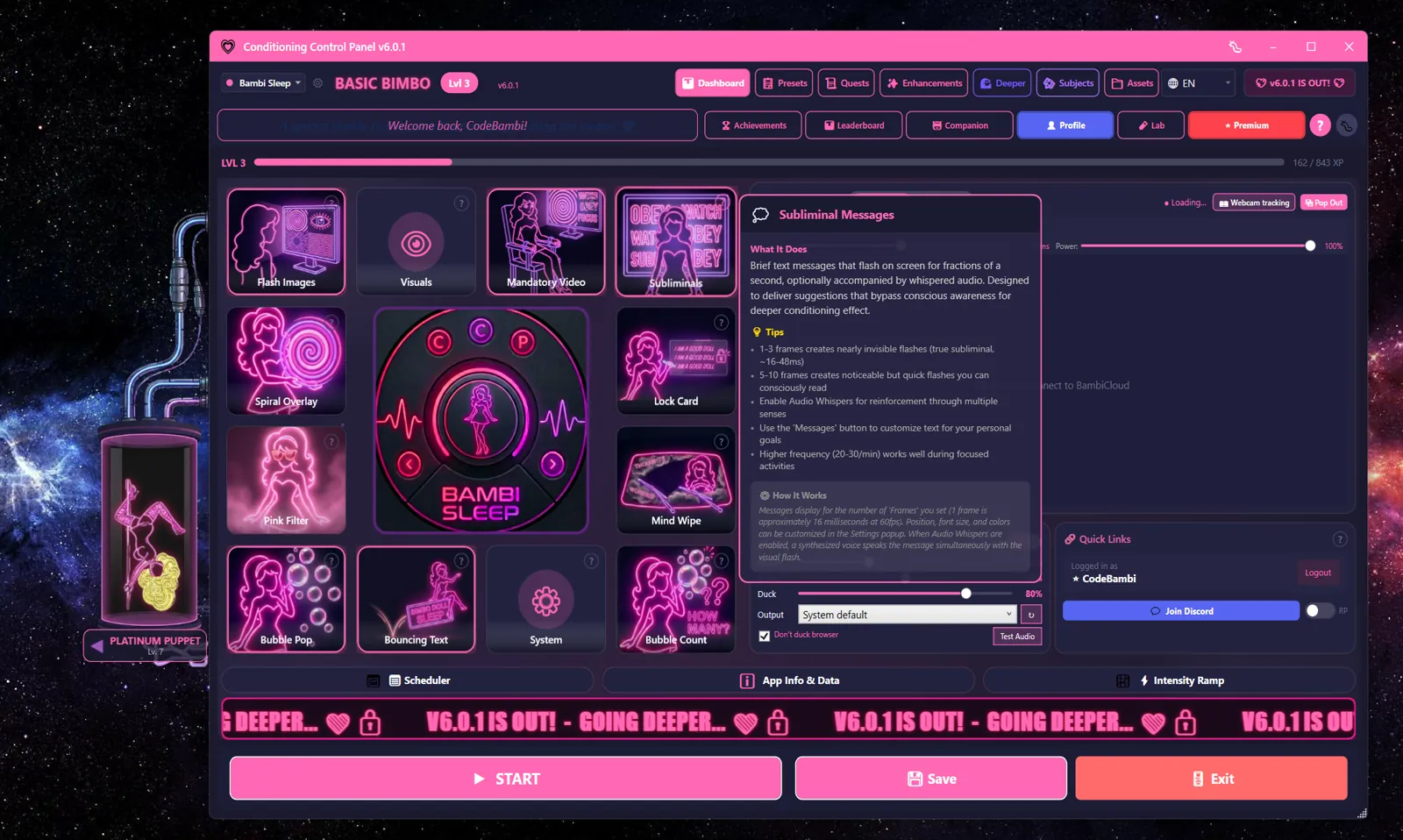1403x840 pixels.
Task: Click the gear icon beside Bambi Sleep
Action: (318, 83)
